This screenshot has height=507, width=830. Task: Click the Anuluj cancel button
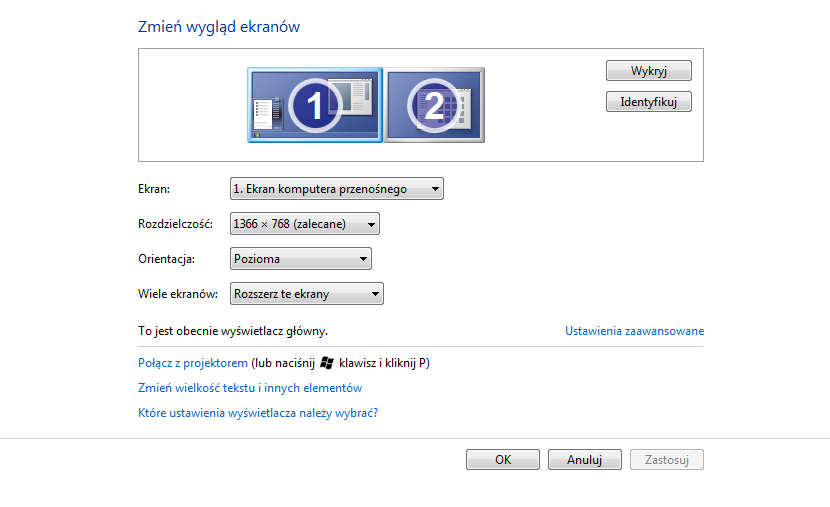[585, 459]
